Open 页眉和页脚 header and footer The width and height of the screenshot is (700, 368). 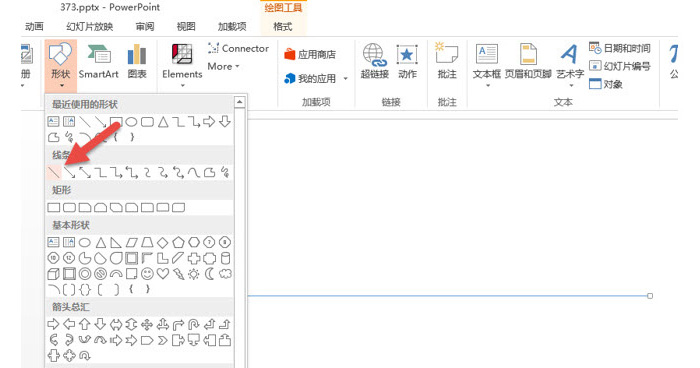click(x=528, y=61)
